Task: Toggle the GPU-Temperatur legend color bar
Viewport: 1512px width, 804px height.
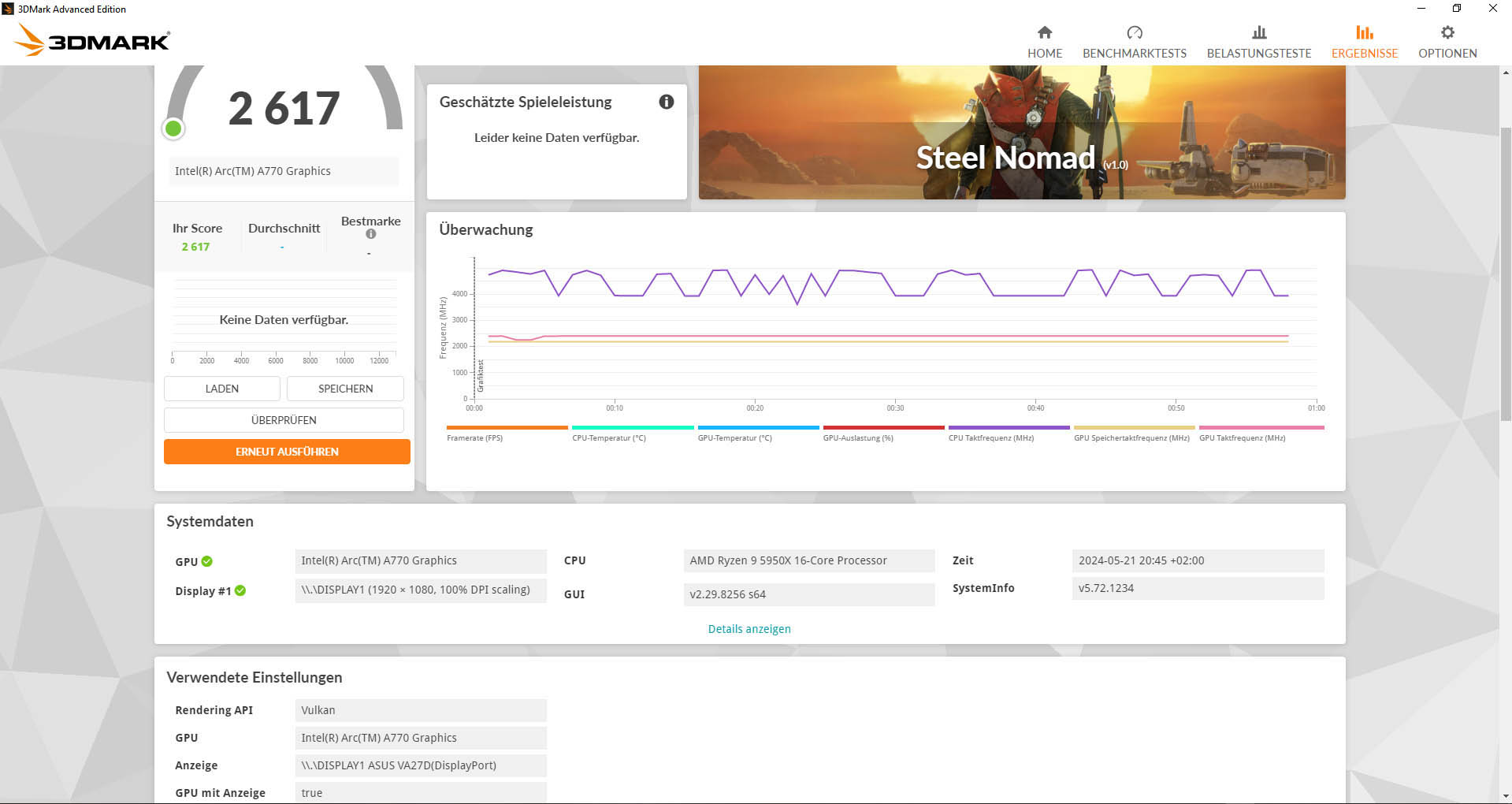Action: [x=758, y=427]
